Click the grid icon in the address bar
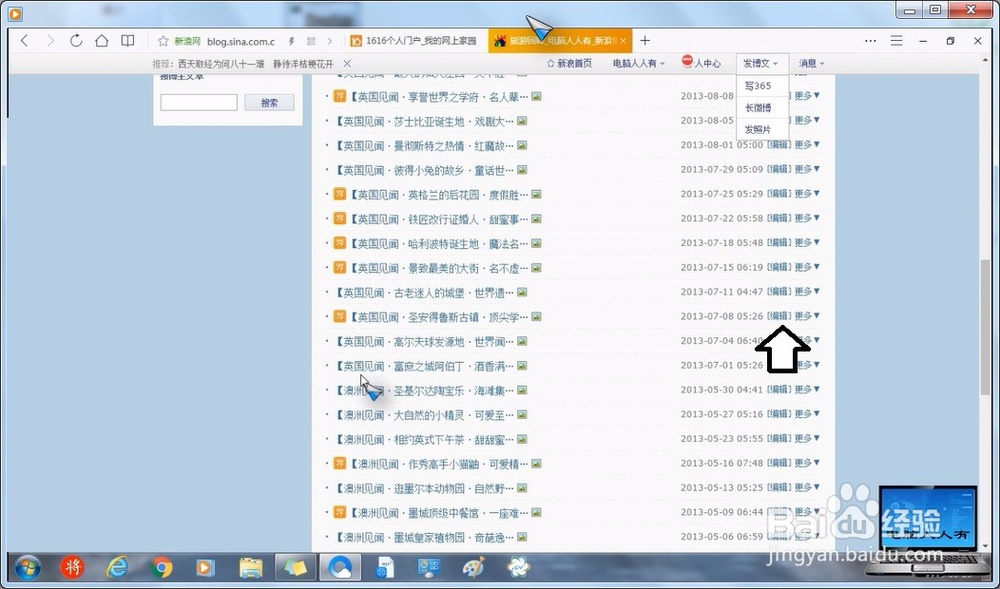The height and width of the screenshot is (589, 1000). (311, 41)
